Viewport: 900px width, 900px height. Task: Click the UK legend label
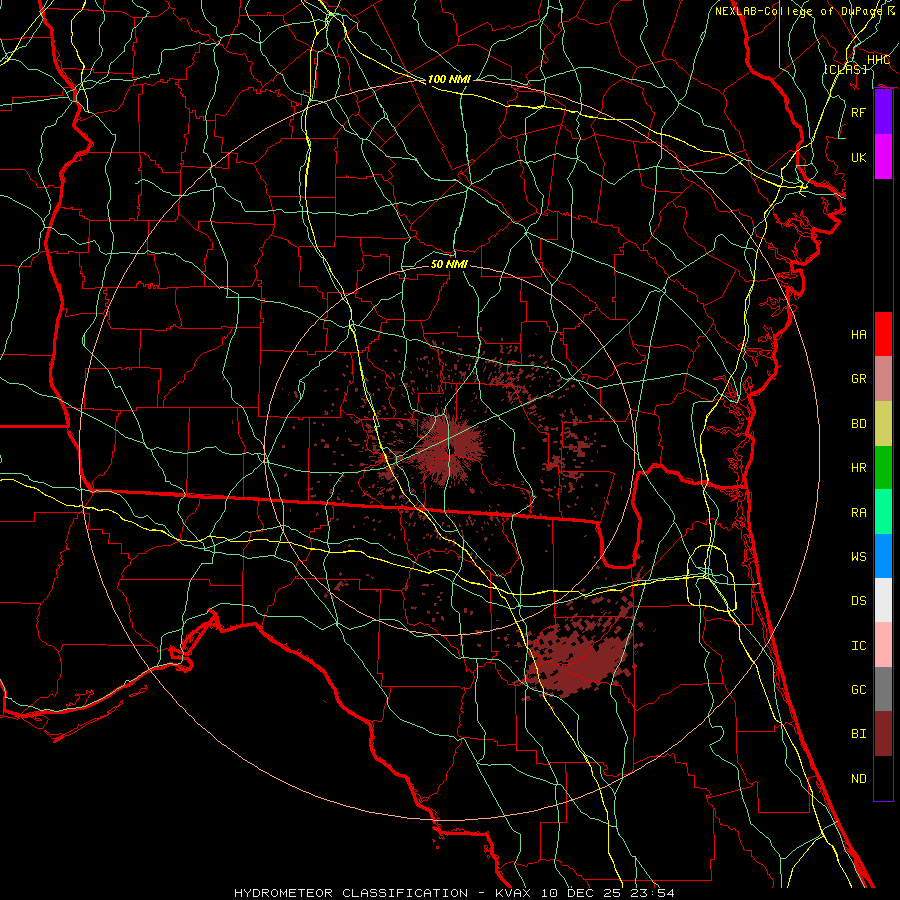(858, 157)
